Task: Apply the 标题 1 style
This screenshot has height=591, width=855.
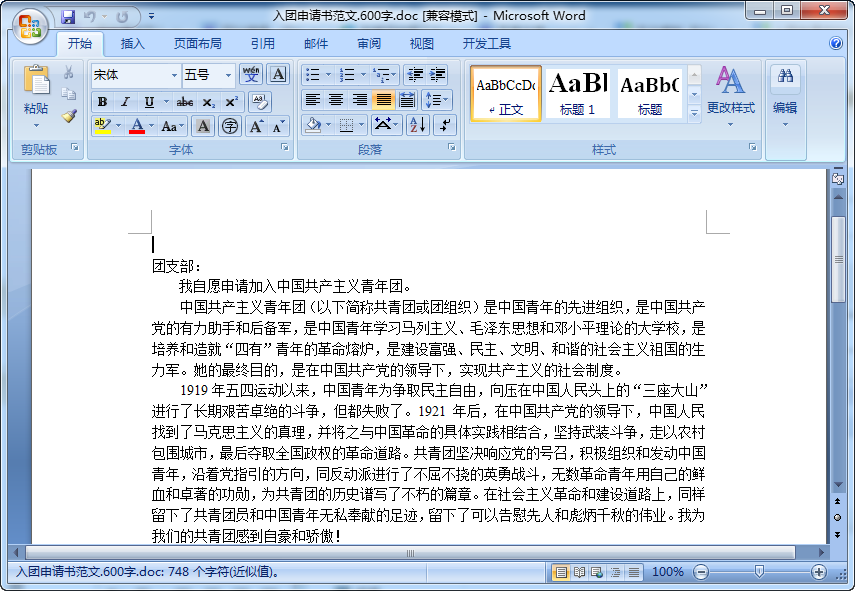Action: pos(577,93)
